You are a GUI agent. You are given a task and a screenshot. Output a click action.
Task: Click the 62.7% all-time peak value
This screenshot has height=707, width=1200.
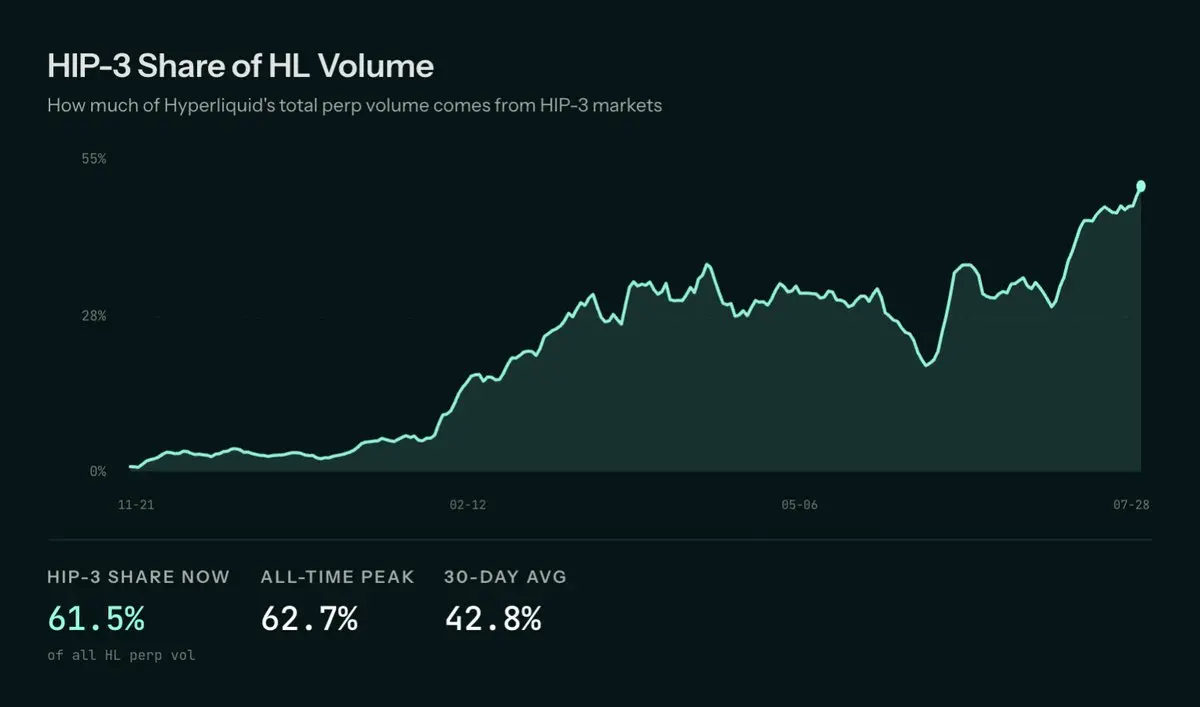point(309,619)
